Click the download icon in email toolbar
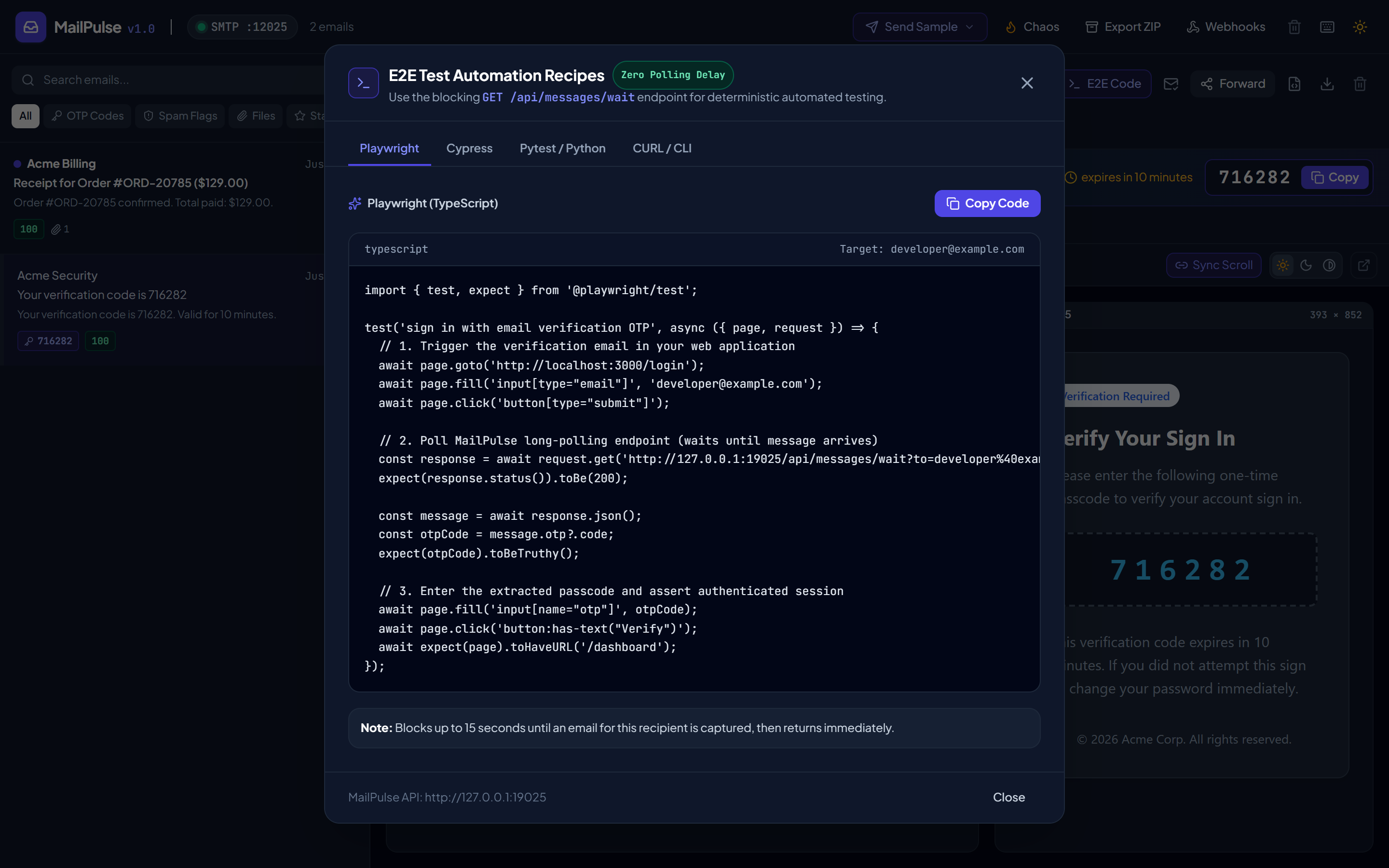 click(1327, 84)
